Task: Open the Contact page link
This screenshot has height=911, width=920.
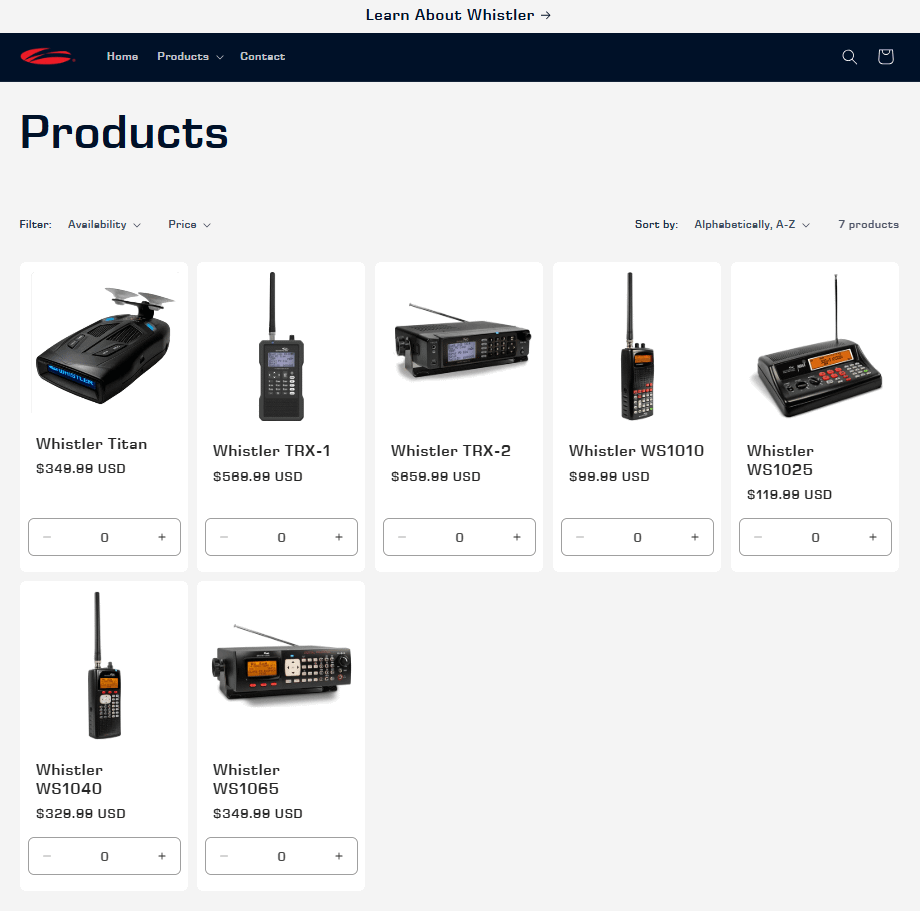Action: (262, 56)
